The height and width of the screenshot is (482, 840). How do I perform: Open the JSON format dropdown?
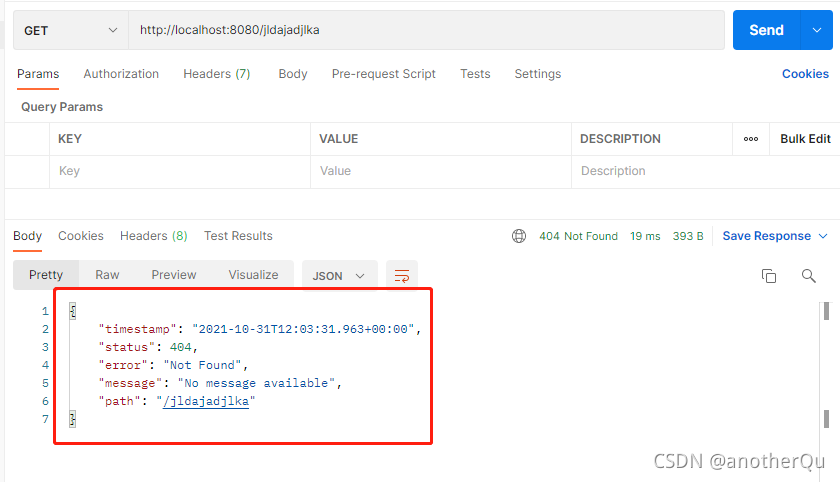click(340, 276)
